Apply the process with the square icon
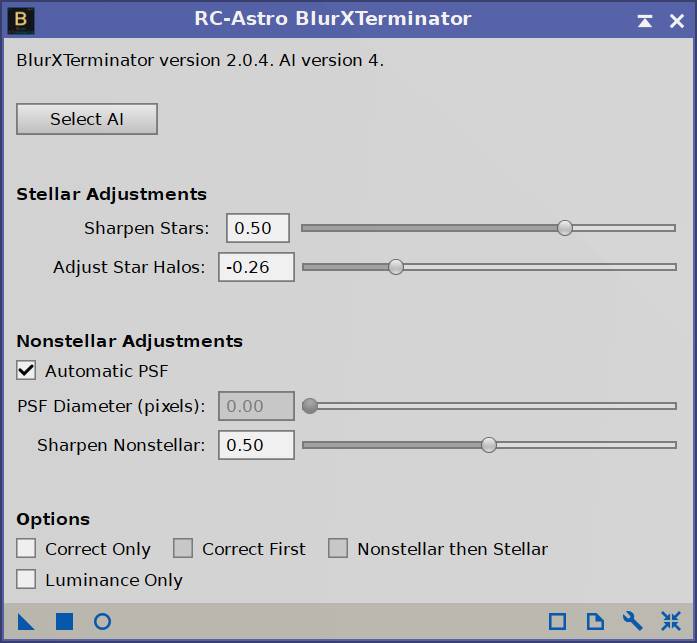This screenshot has width=697, height=643. point(64,621)
